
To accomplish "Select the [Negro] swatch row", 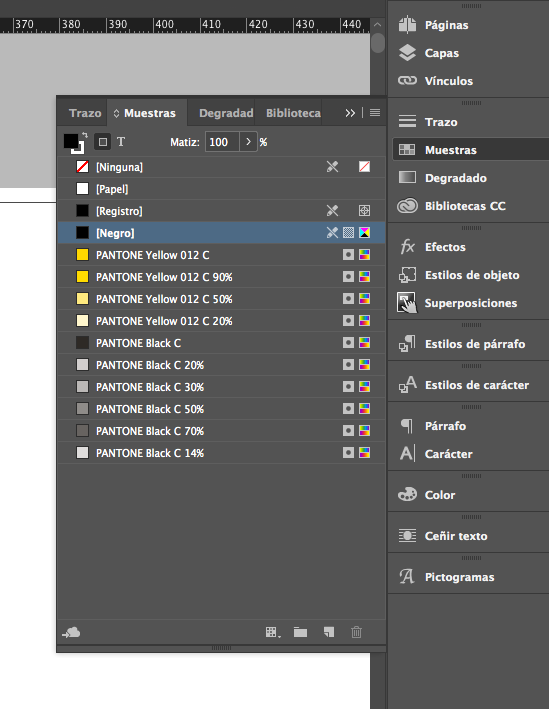I will click(222, 233).
